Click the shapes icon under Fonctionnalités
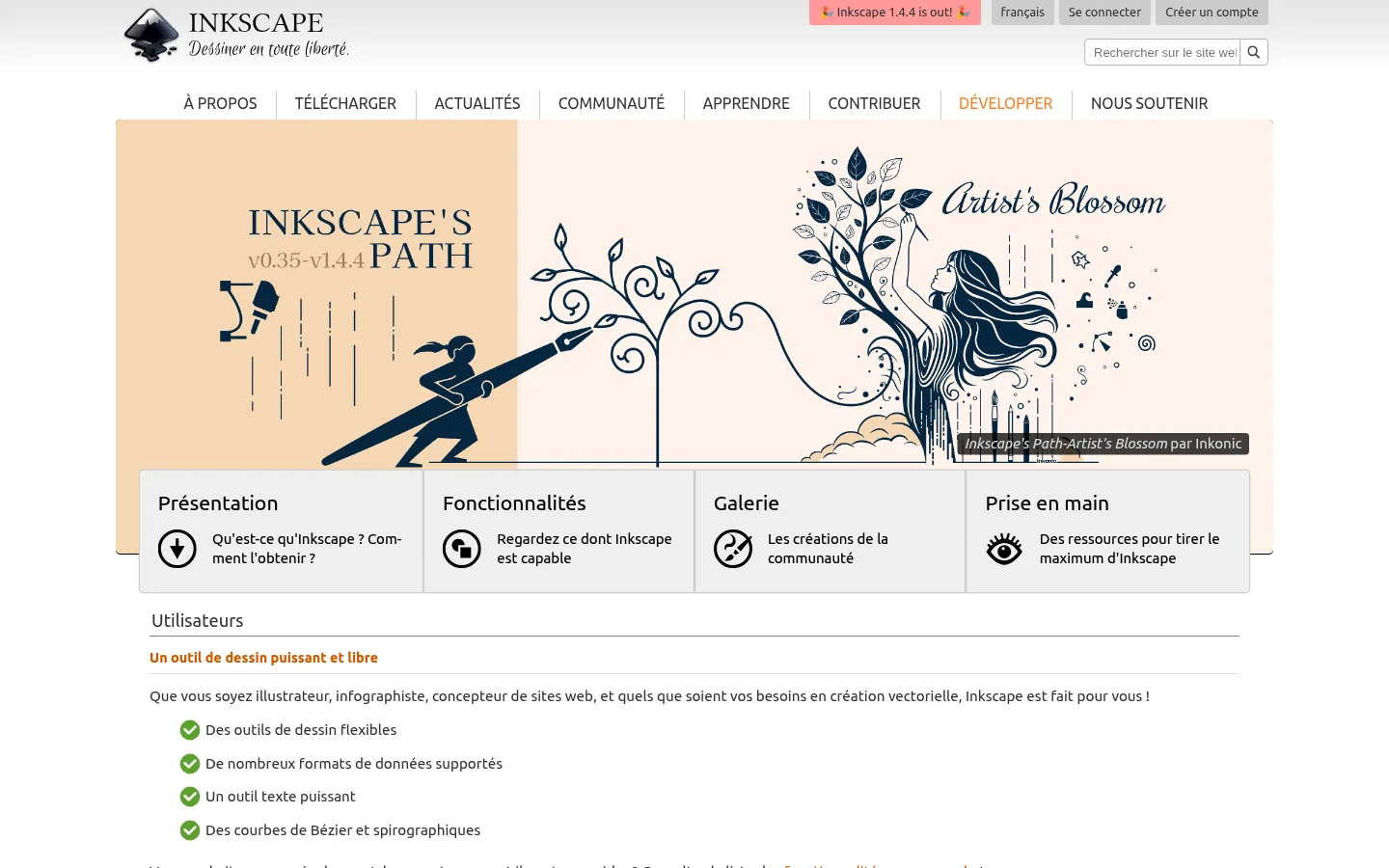 point(462,549)
